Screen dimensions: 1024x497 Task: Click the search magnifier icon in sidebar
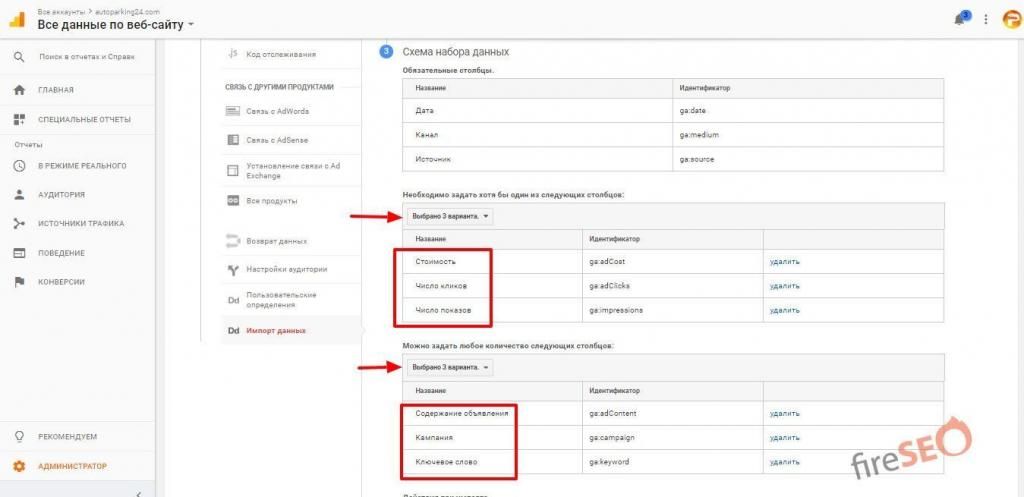pos(19,57)
